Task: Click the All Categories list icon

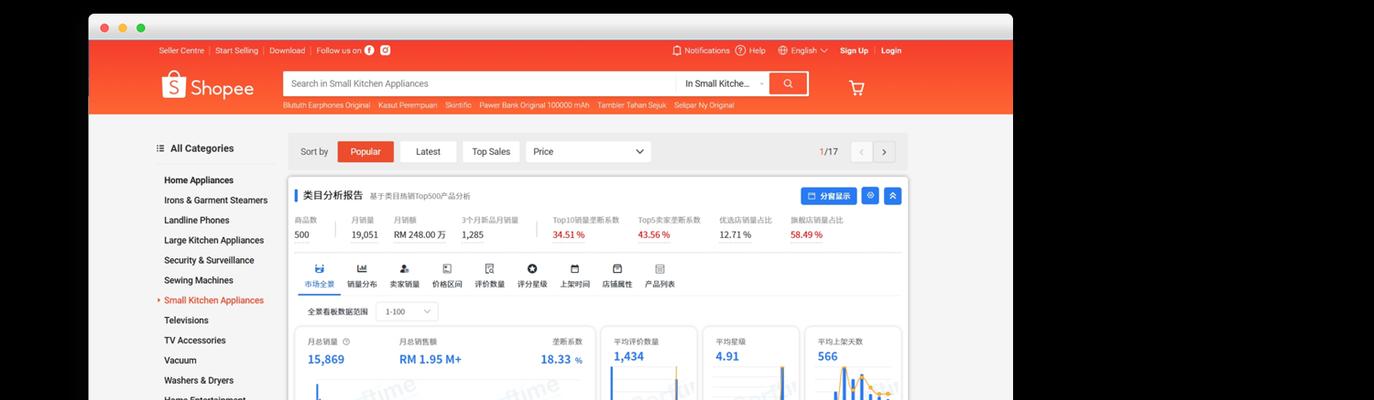Action: pyautogui.click(x=160, y=148)
